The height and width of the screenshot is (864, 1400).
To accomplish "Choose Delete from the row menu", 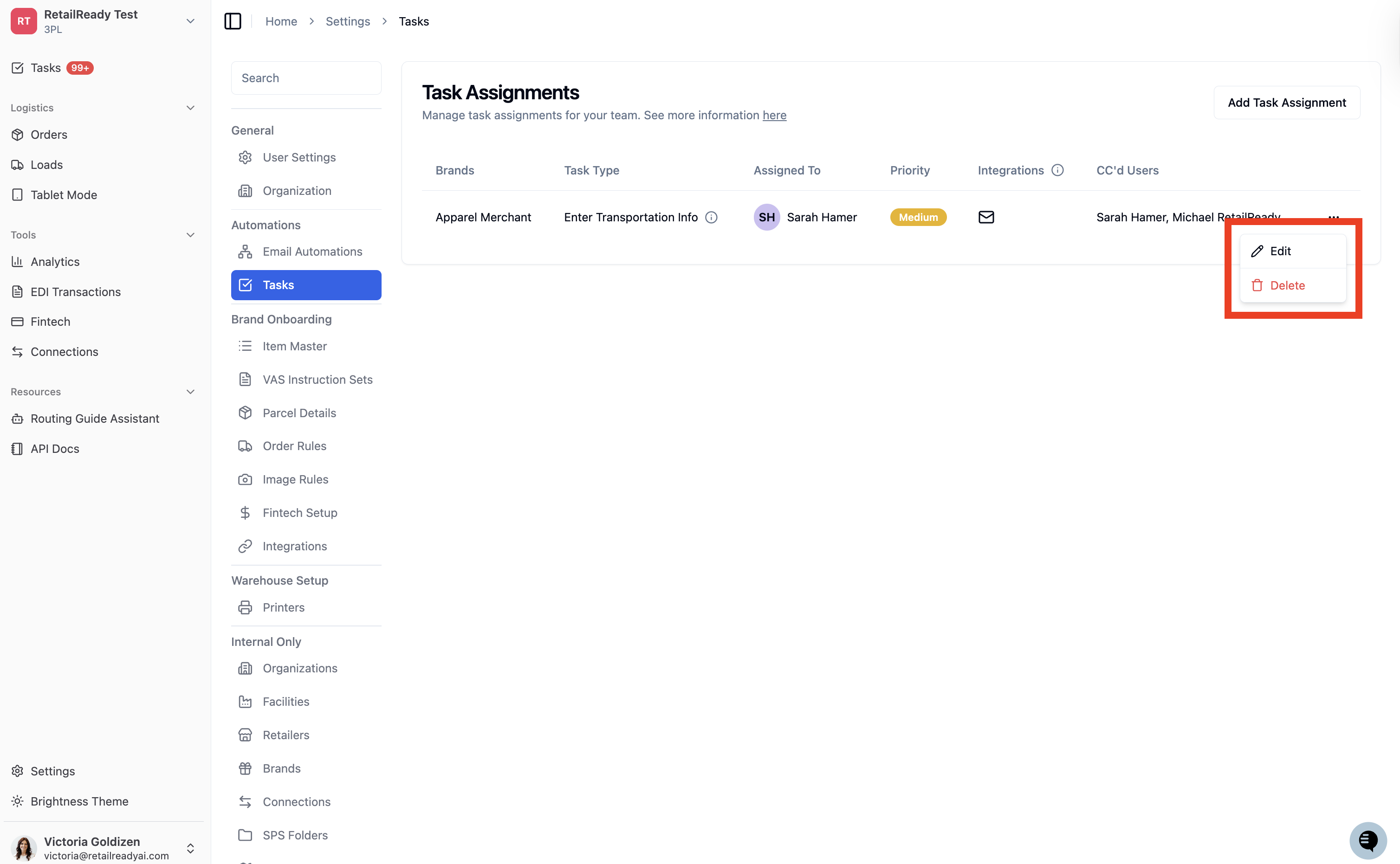I will 1292,285.
